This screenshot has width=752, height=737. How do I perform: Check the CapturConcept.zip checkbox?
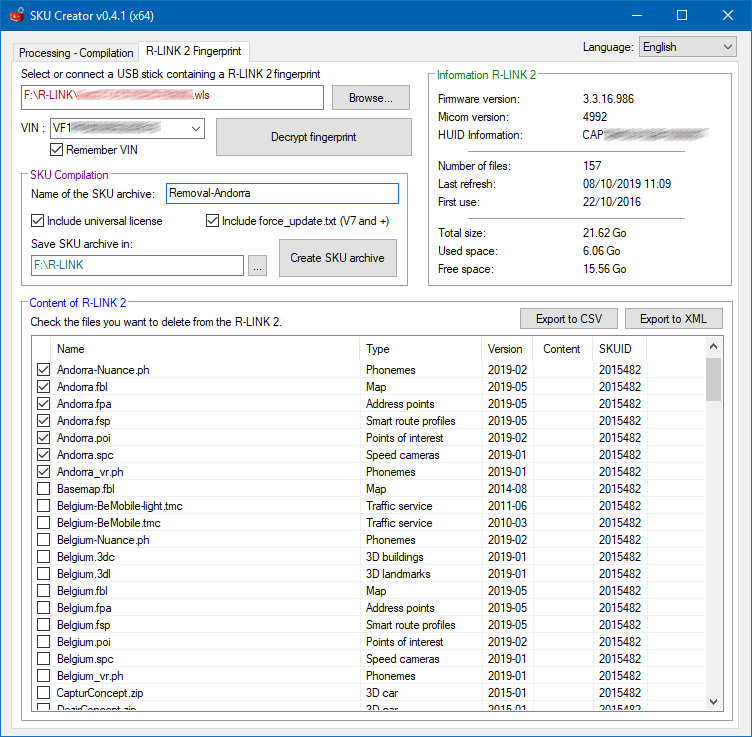(x=43, y=693)
